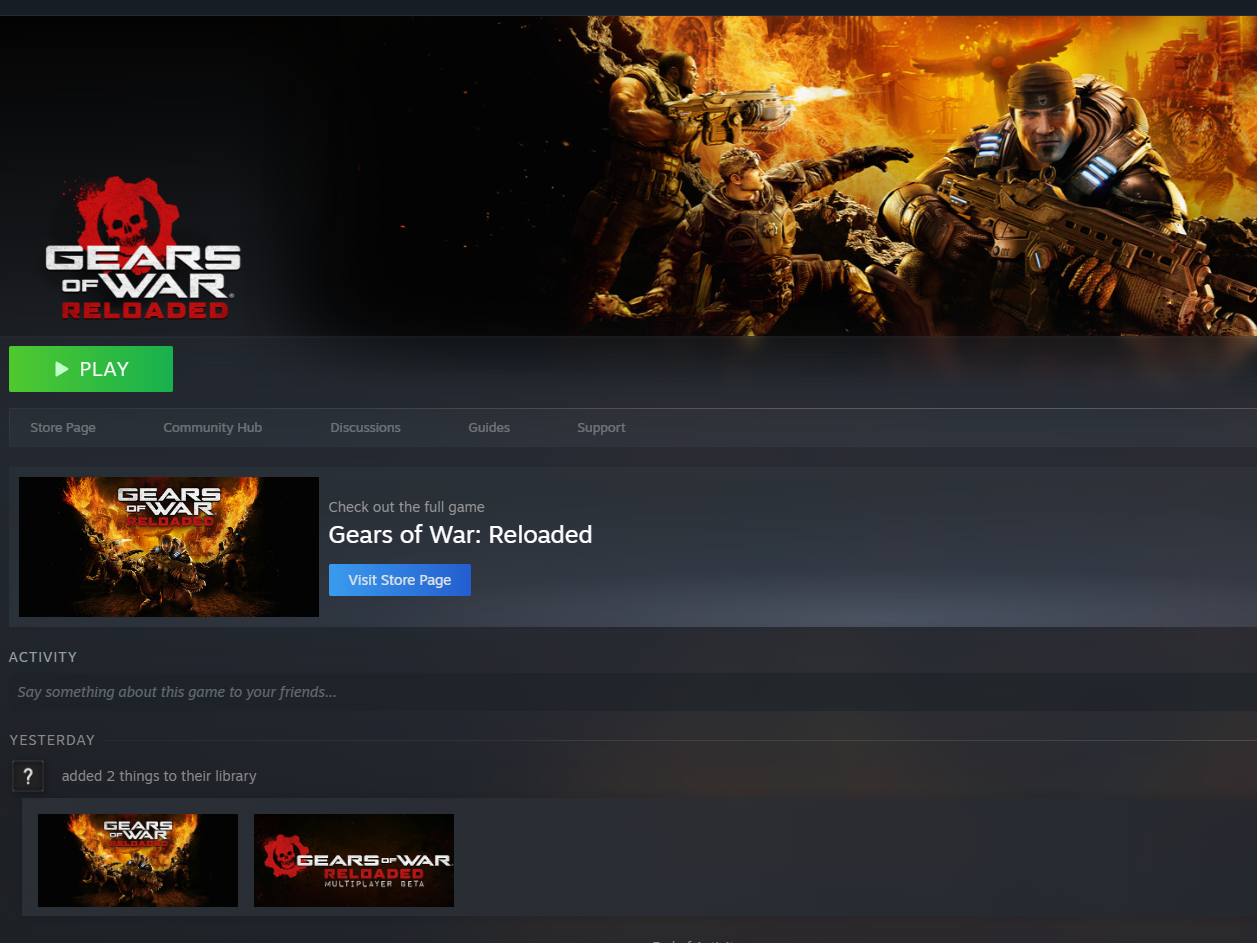Click the ACTIVITY section heading
This screenshot has width=1257, height=943.
coord(43,657)
